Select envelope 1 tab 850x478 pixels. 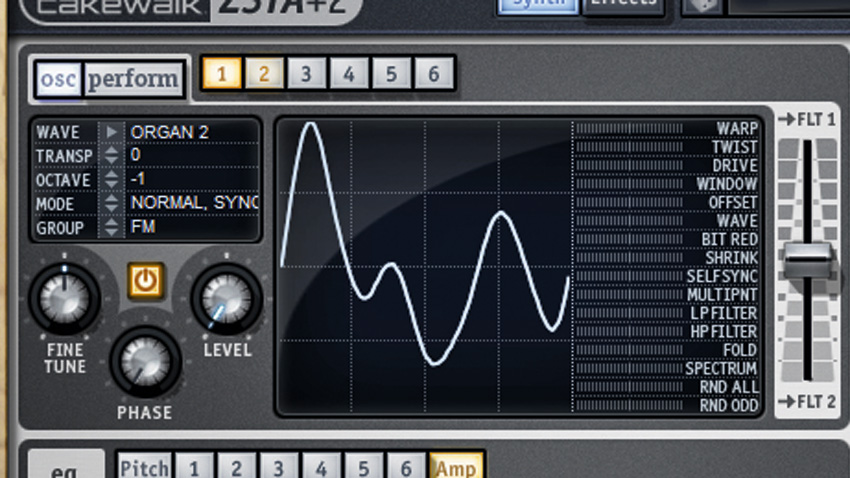pos(194,467)
